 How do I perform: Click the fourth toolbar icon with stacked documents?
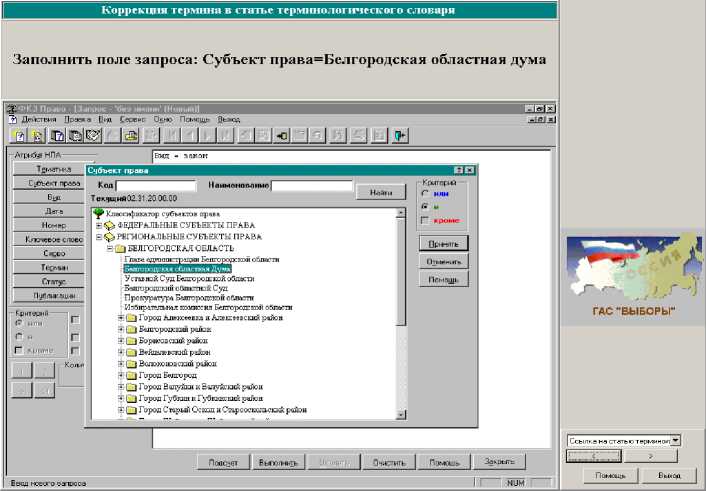point(75,136)
